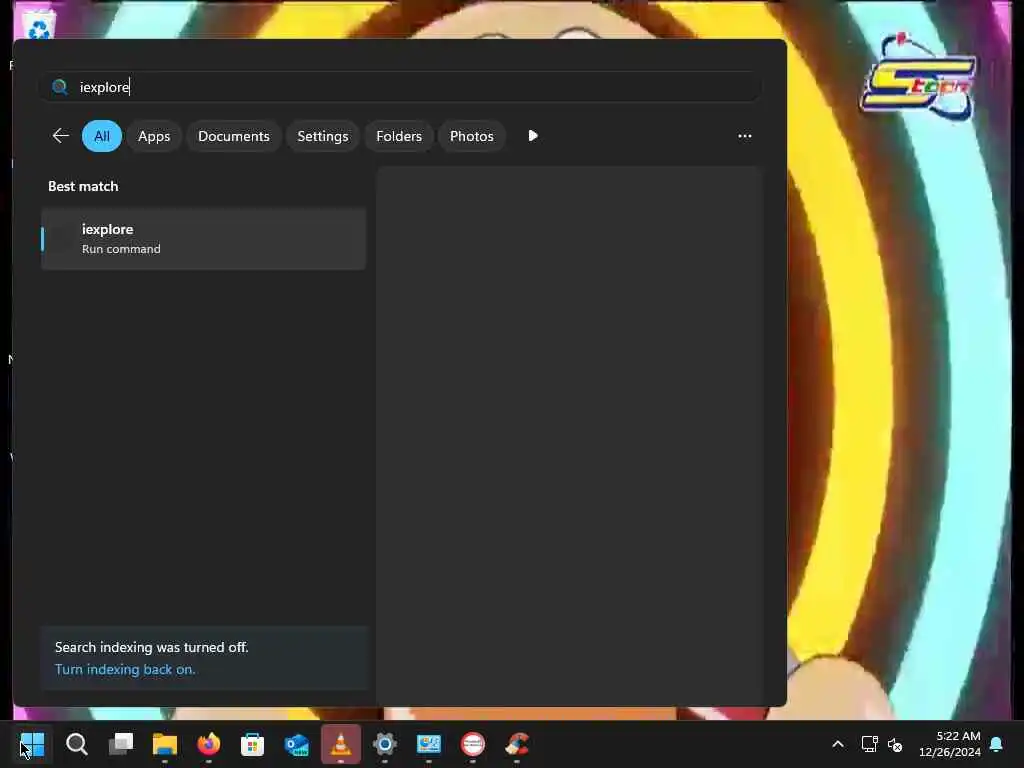Open Microsoft Store from taskbar

(x=252, y=744)
